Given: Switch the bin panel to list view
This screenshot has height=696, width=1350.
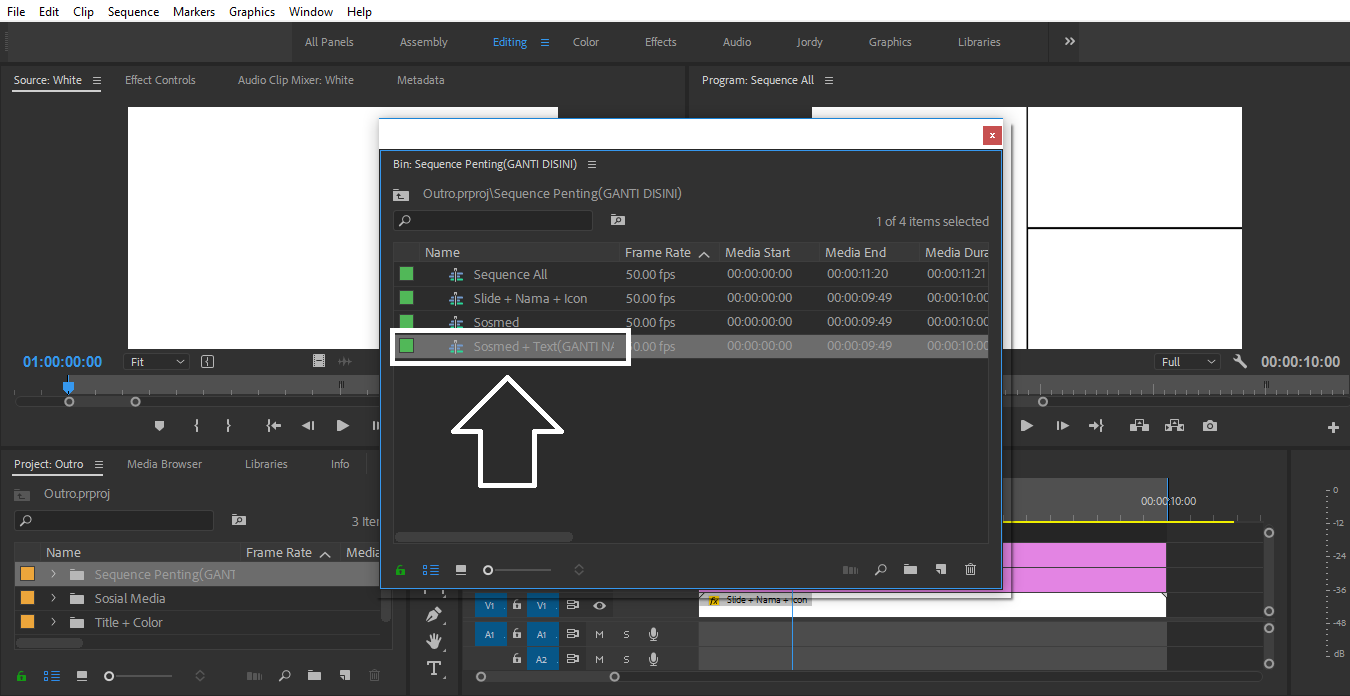Looking at the screenshot, I should tap(431, 569).
